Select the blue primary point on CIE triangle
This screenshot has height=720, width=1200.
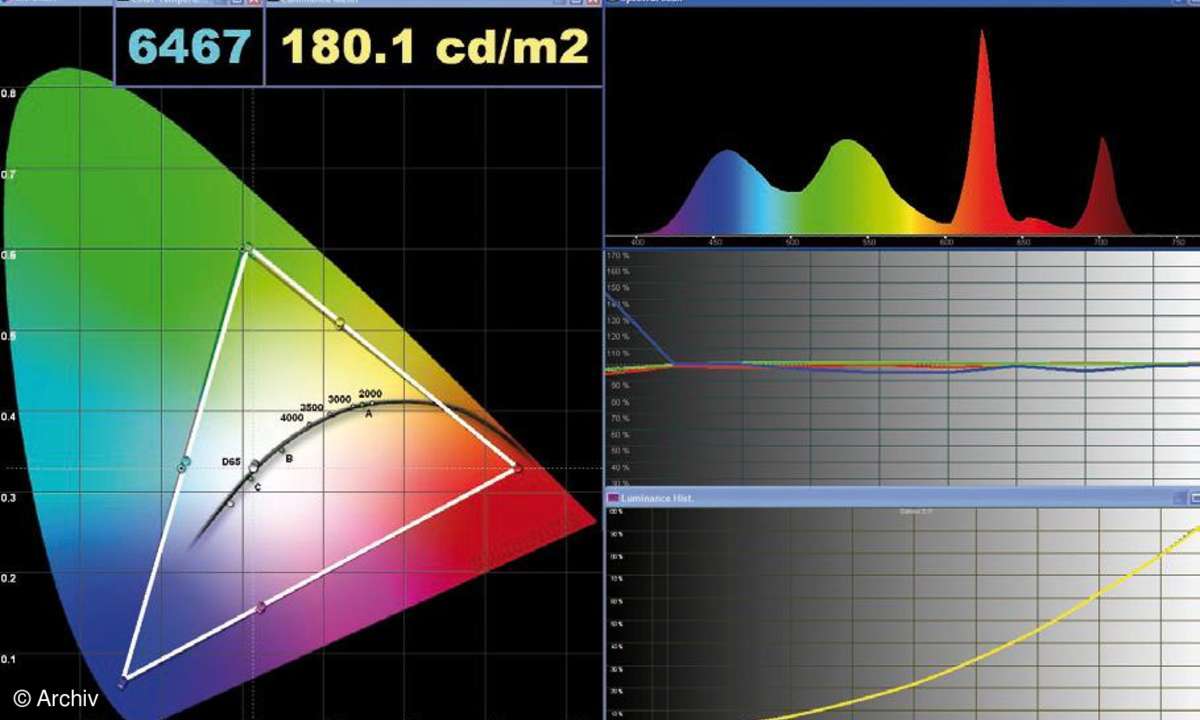tap(122, 682)
